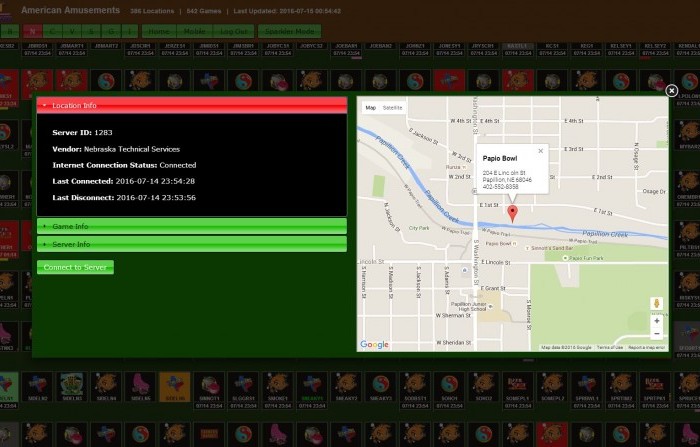
Task: Click the Connect to Server button
Action: 75,267
